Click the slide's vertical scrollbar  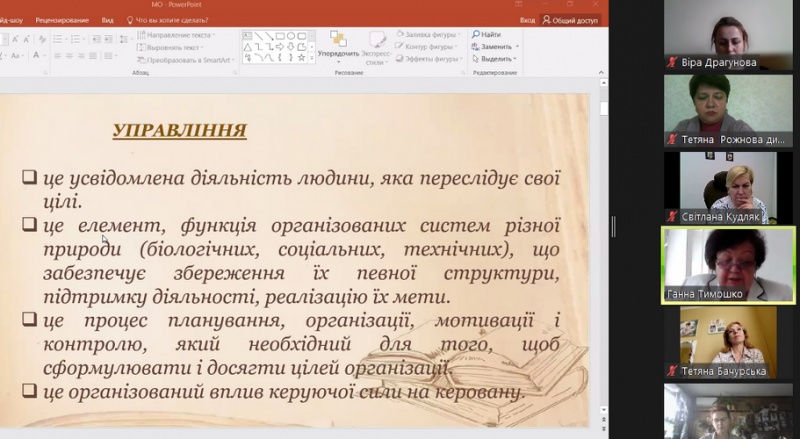[x=604, y=250]
